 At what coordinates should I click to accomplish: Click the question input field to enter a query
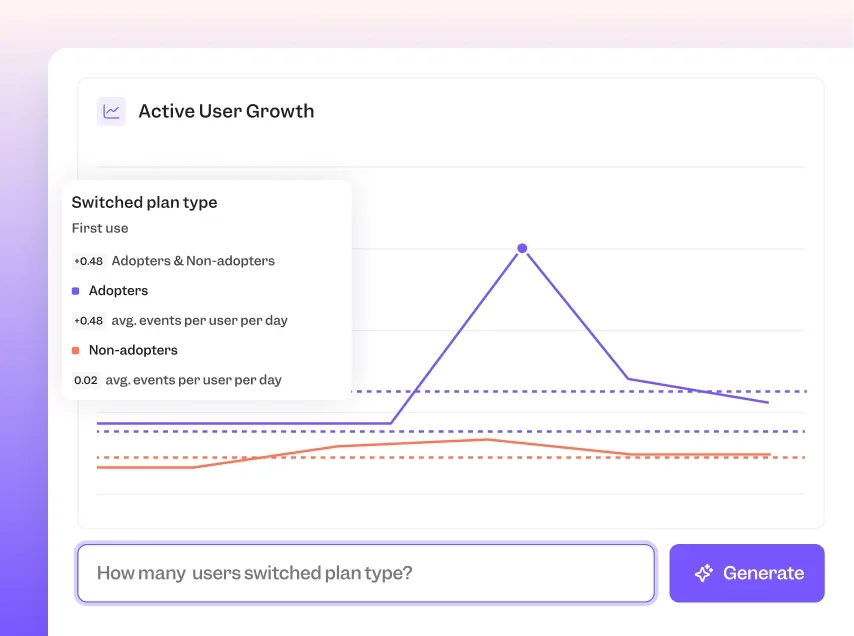[x=365, y=573]
